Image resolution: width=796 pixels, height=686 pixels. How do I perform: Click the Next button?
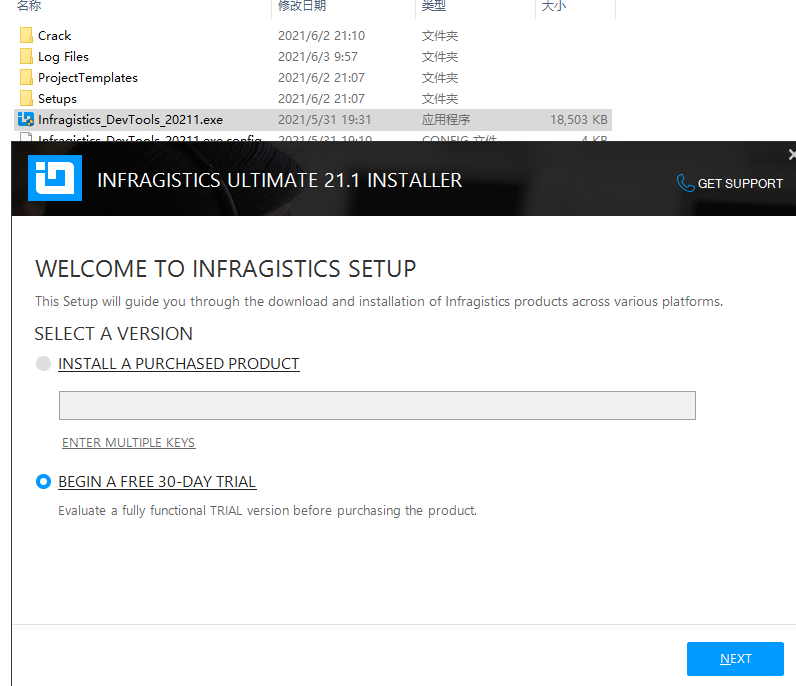735,659
